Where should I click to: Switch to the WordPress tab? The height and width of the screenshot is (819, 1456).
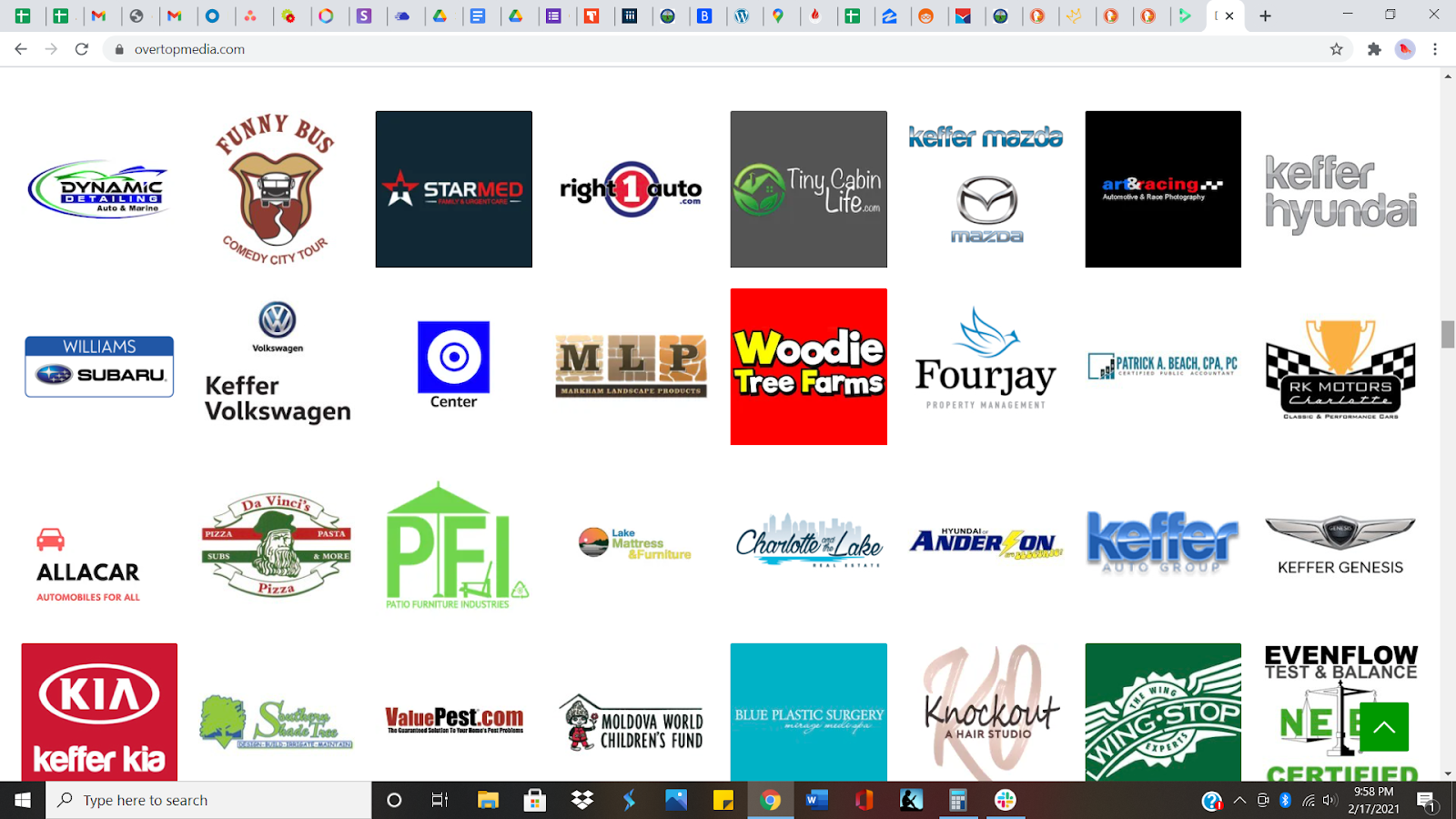pos(743,15)
